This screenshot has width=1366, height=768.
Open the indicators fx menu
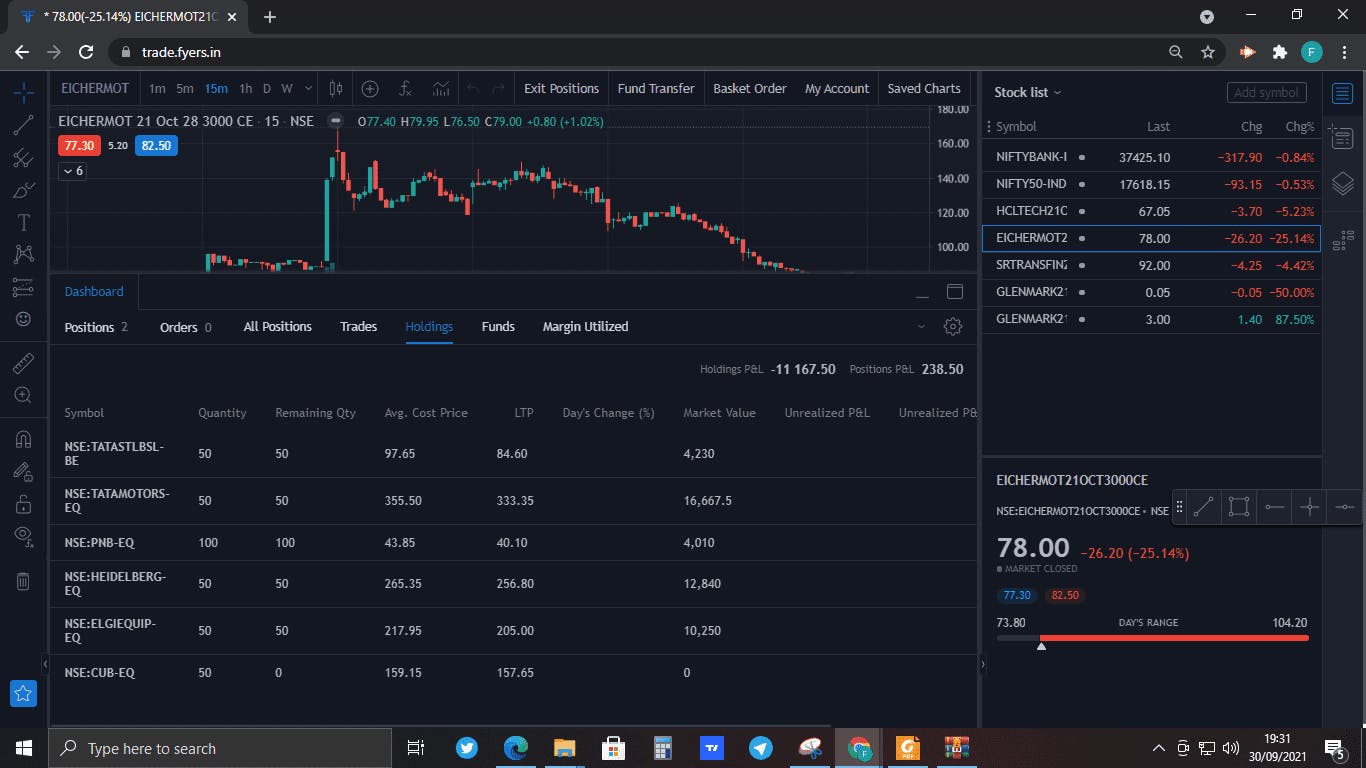click(405, 88)
